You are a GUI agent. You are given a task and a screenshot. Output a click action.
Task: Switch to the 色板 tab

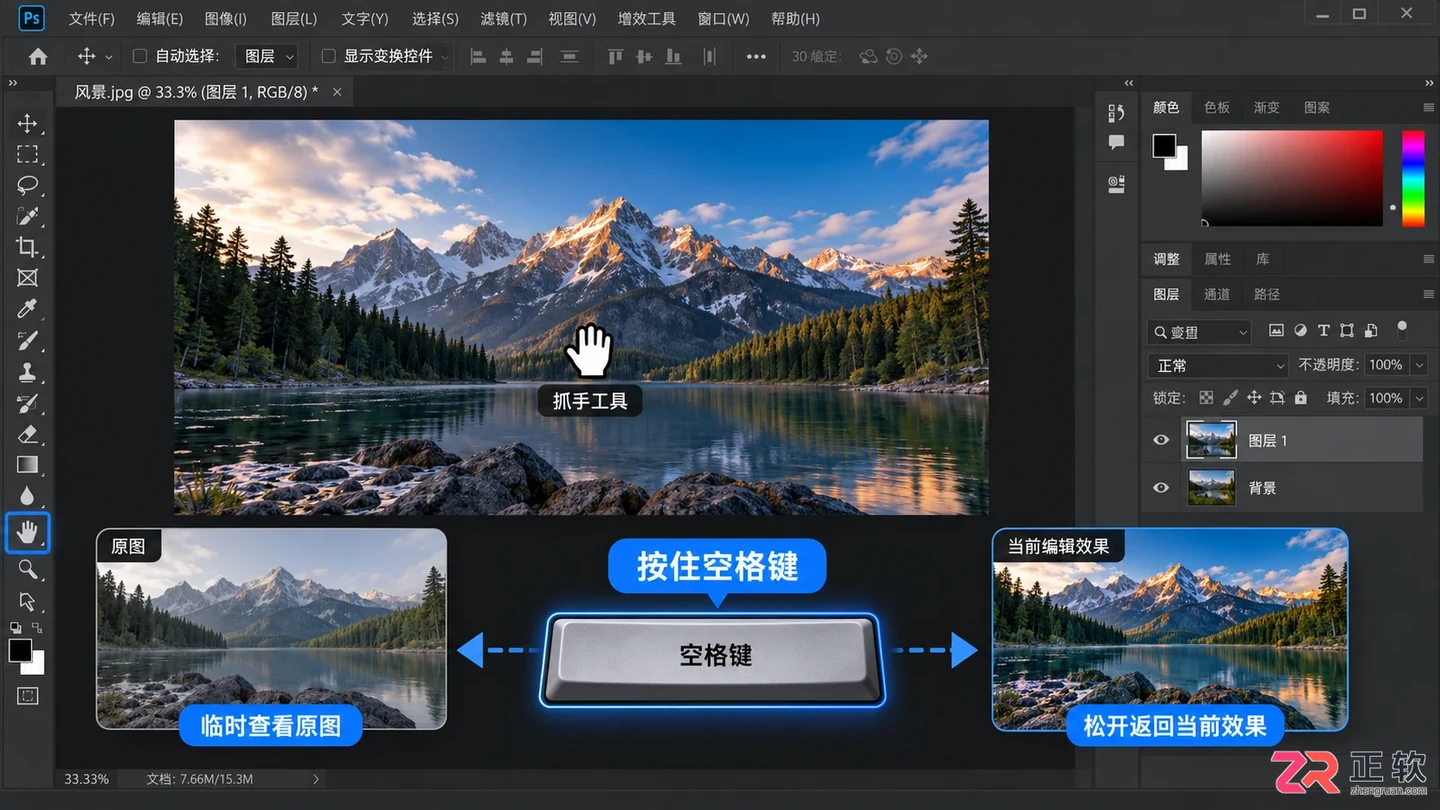tap(1217, 107)
